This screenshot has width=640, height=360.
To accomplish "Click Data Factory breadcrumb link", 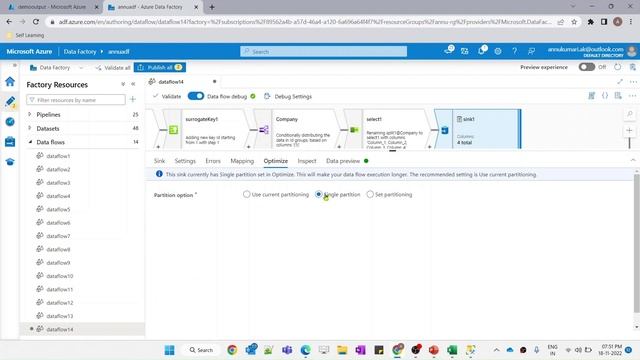I will 80,51.
